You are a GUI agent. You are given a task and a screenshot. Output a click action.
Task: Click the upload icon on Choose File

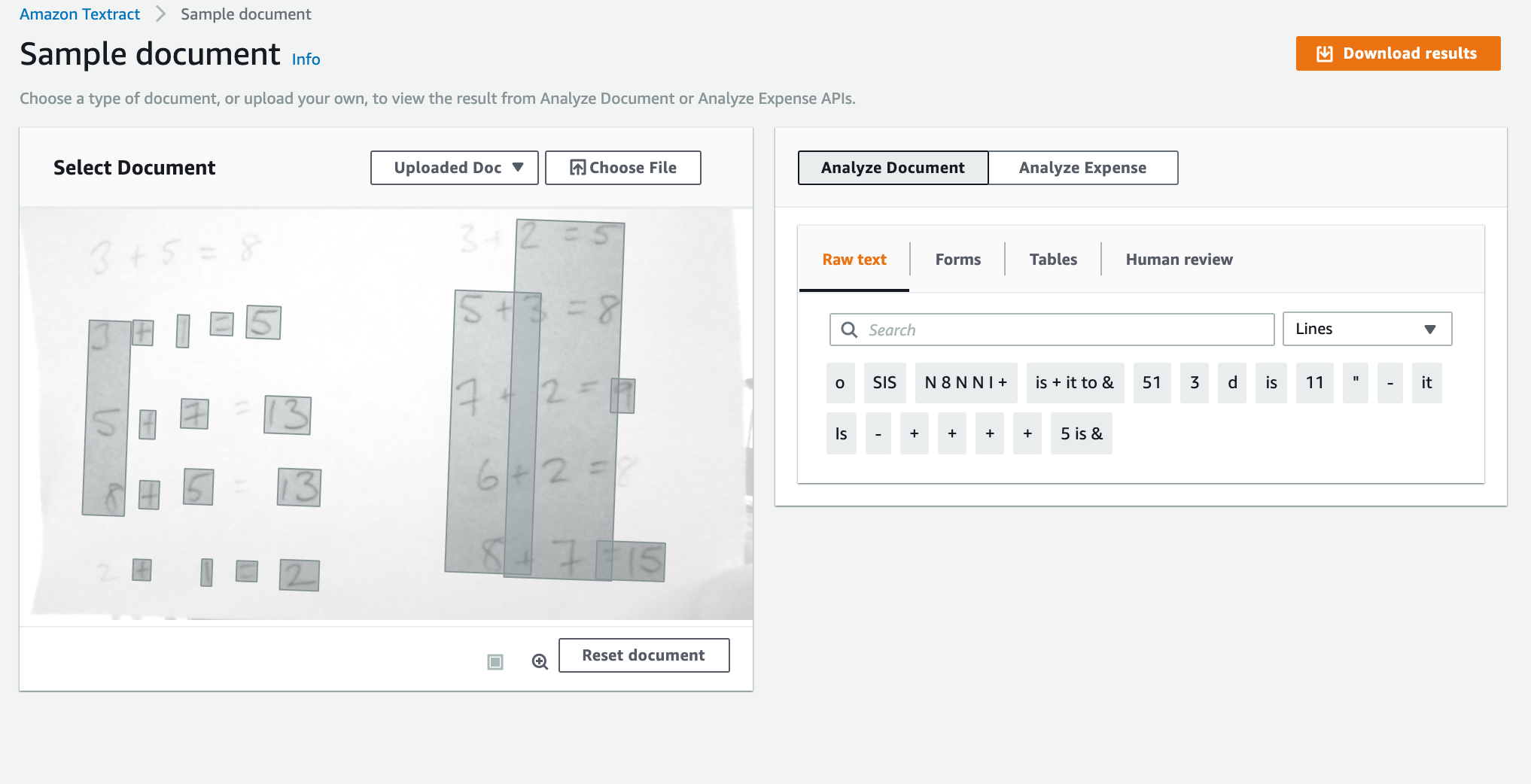point(577,168)
